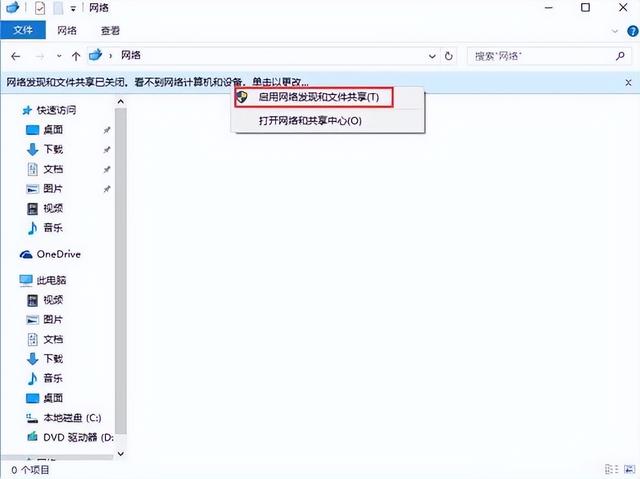Expand address bar history dropdown
Image resolution: width=640 pixels, height=479 pixels.
tap(432, 56)
